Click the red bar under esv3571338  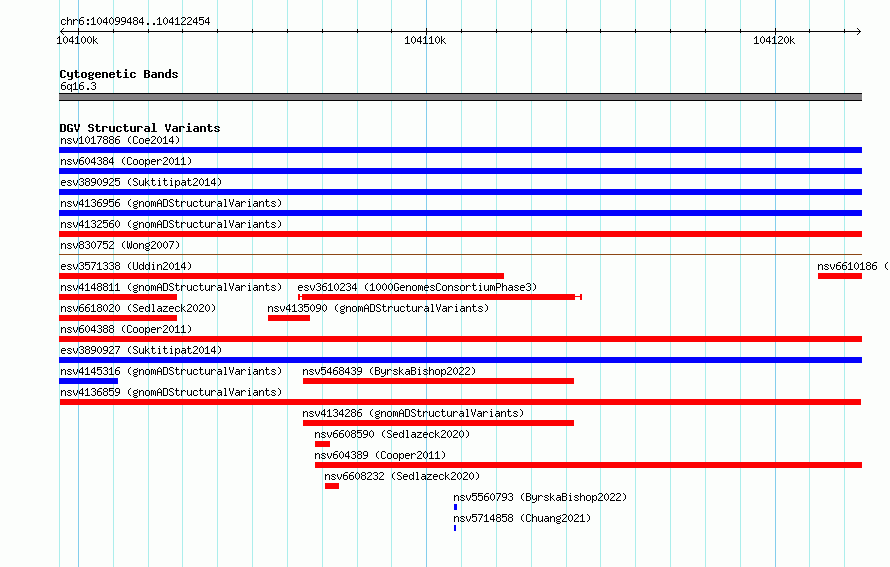(x=282, y=276)
